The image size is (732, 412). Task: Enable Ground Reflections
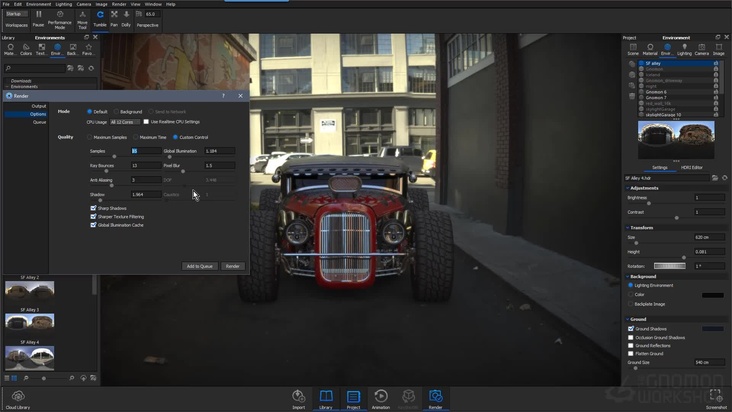point(631,346)
